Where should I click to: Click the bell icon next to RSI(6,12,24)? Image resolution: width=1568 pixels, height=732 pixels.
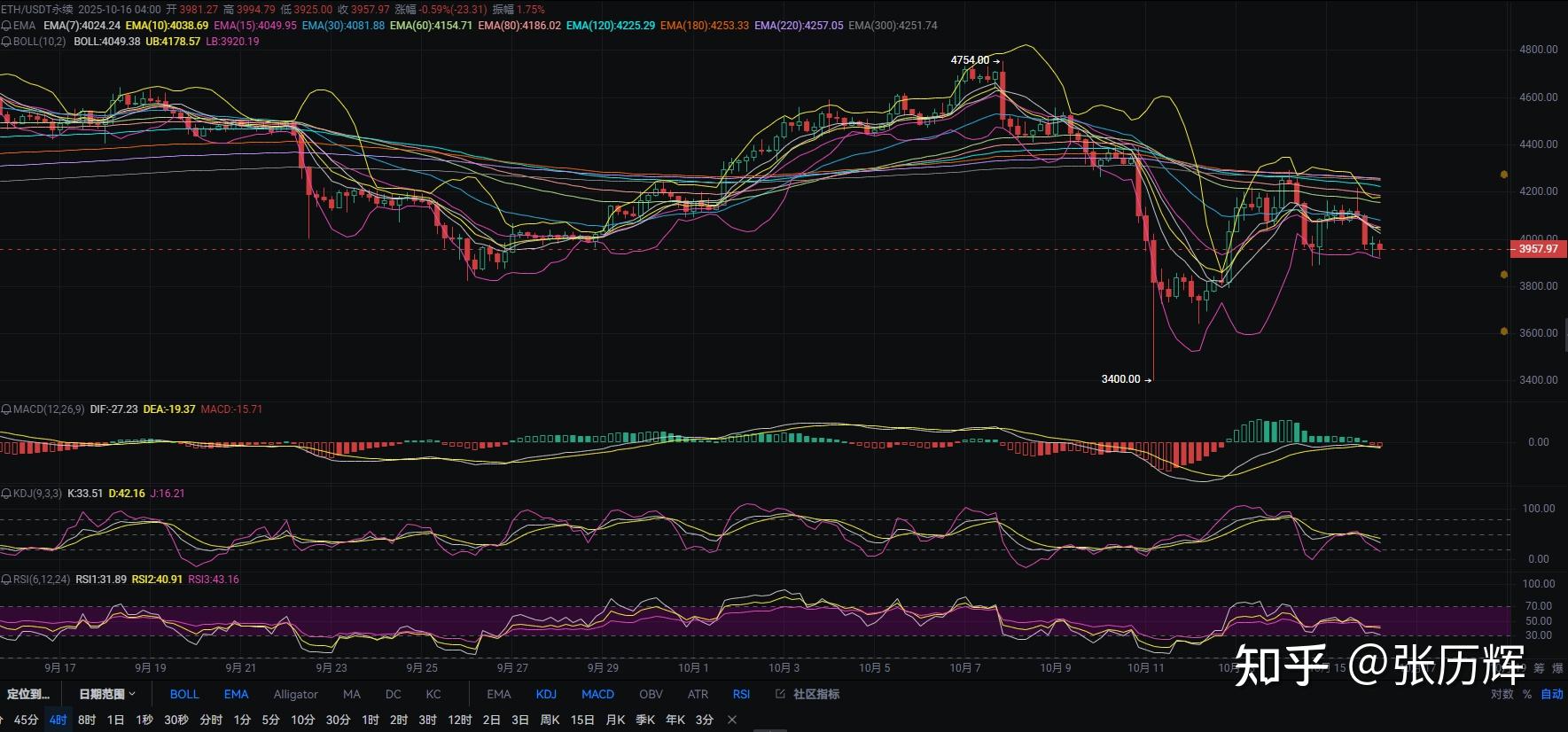pyautogui.click(x=6, y=580)
